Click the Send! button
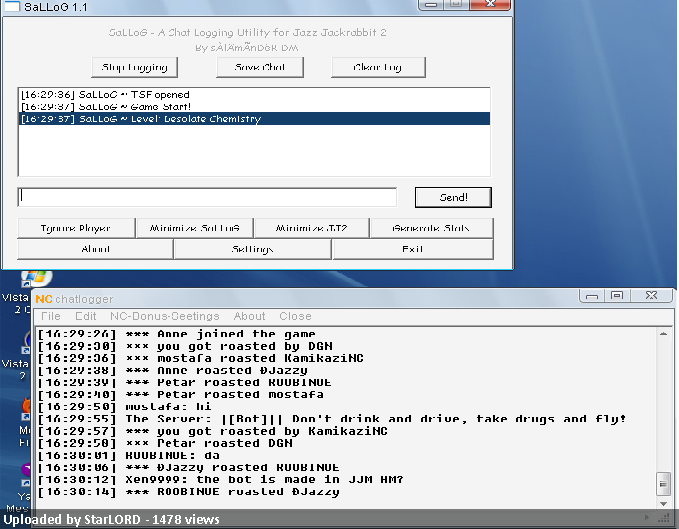This screenshot has width=679, height=529. [x=453, y=197]
